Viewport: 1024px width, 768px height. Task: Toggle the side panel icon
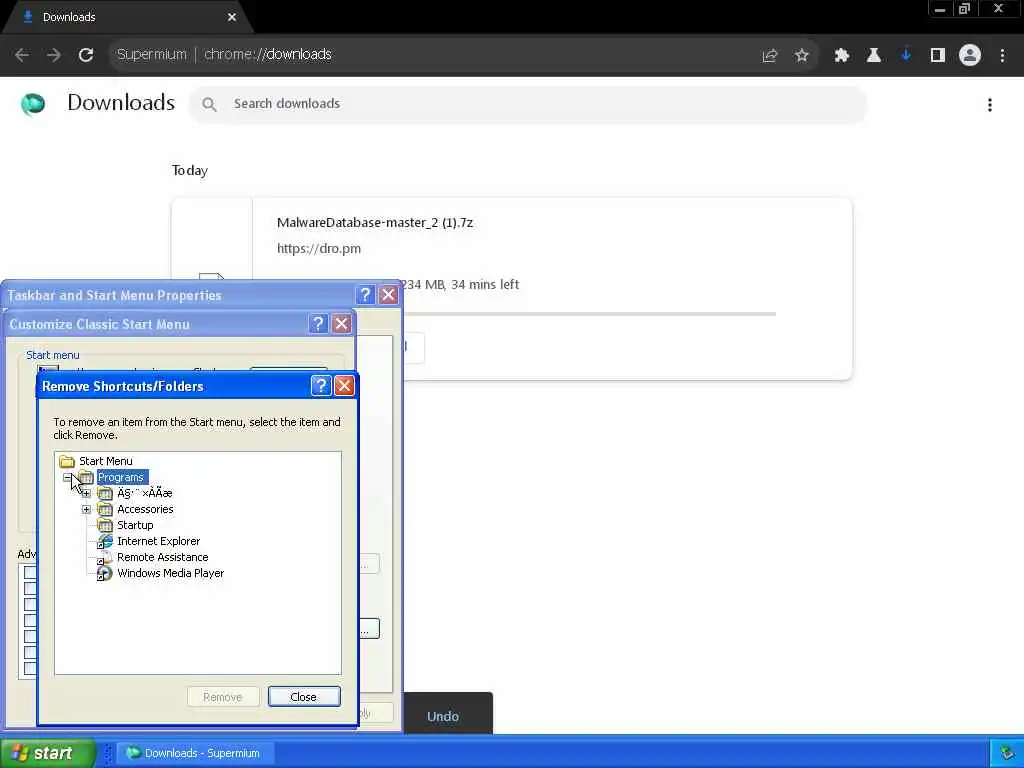pos(938,56)
